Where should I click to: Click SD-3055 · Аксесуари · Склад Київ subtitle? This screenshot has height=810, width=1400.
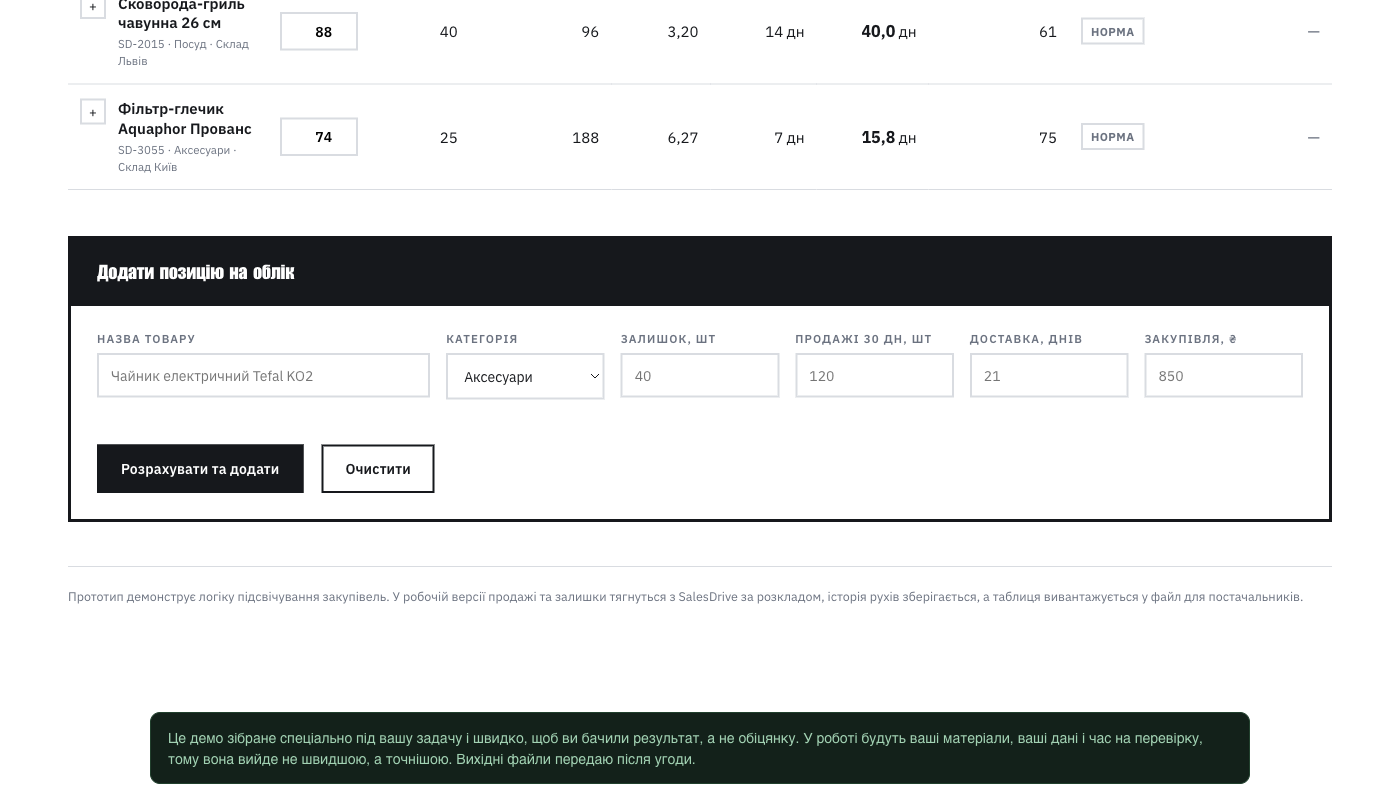(x=177, y=158)
